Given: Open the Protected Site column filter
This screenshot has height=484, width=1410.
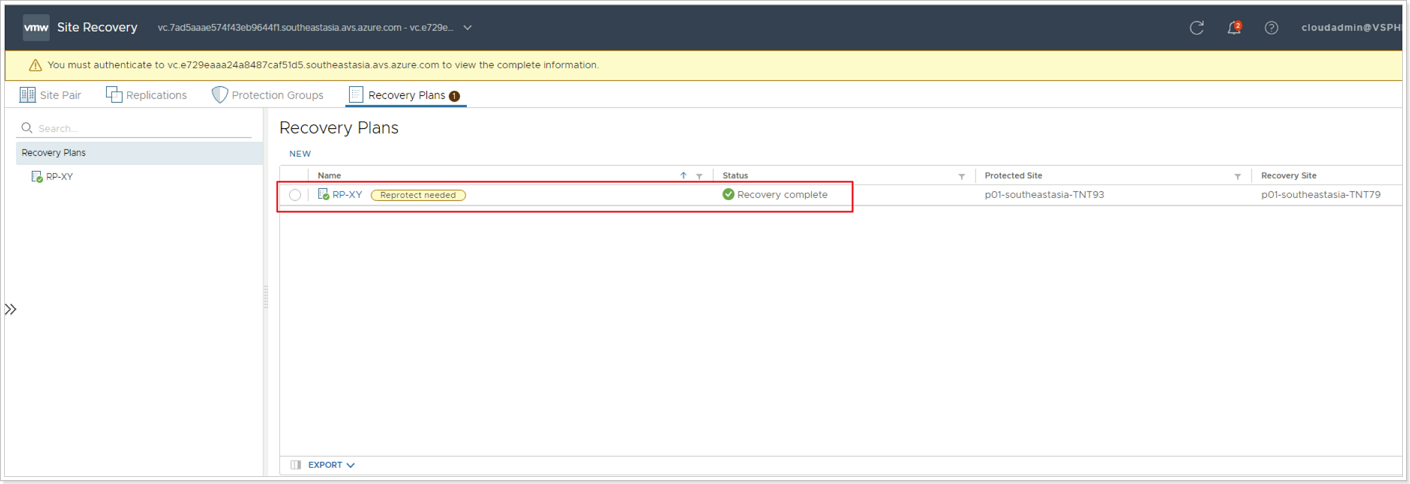Looking at the screenshot, I should point(1237,176).
